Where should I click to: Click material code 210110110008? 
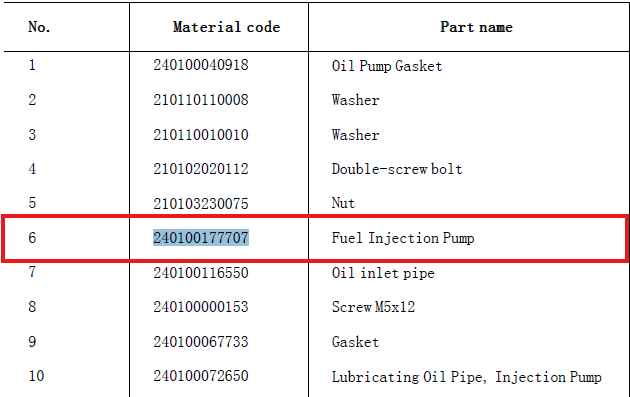(x=201, y=100)
